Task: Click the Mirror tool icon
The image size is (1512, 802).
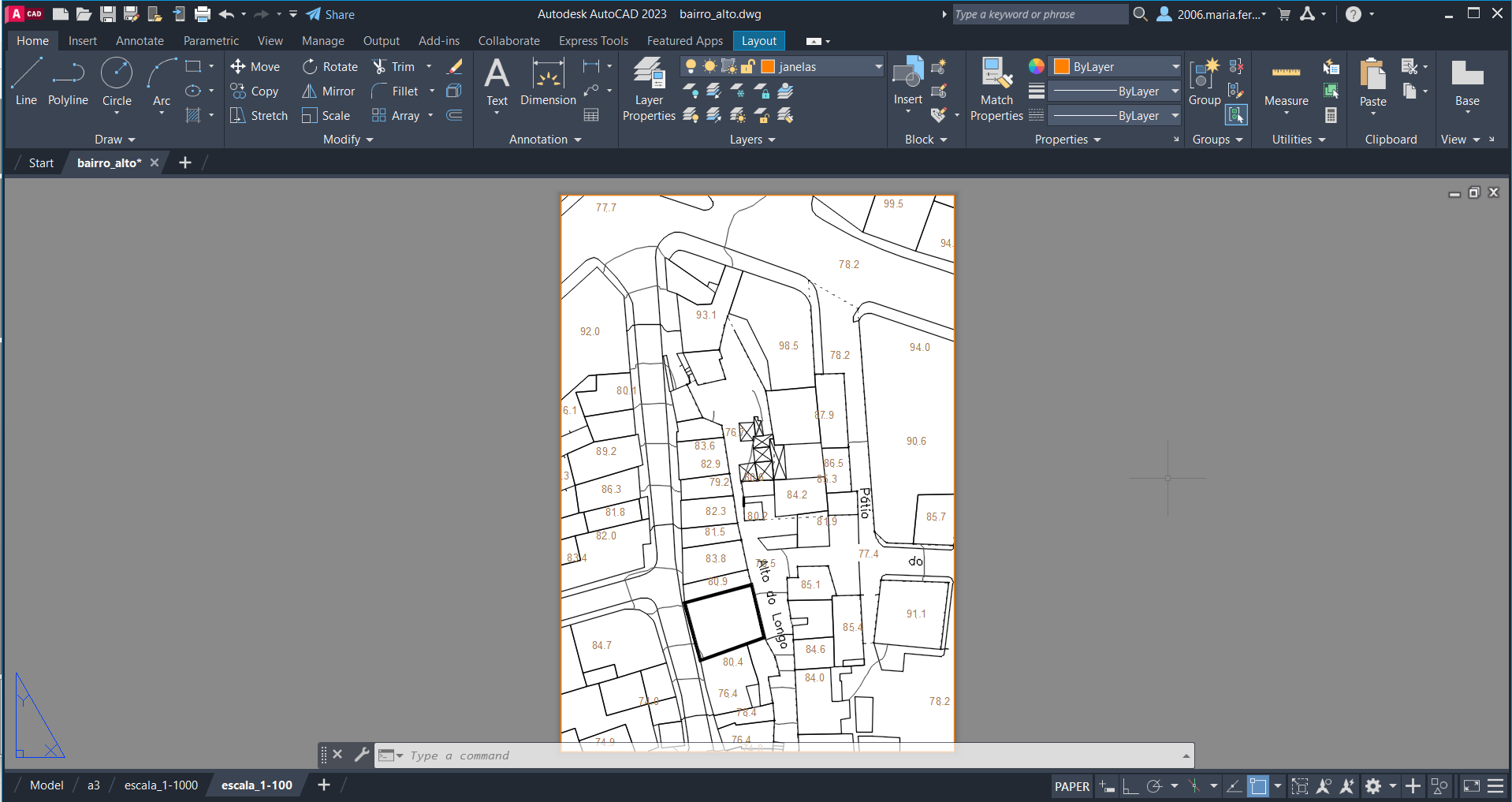Action: [310, 91]
